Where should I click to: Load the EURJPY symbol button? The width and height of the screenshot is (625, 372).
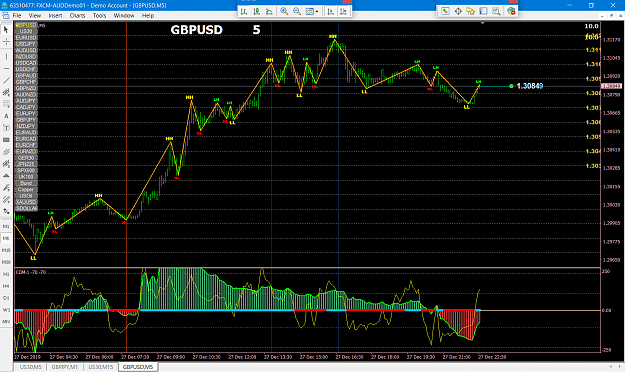(26, 114)
